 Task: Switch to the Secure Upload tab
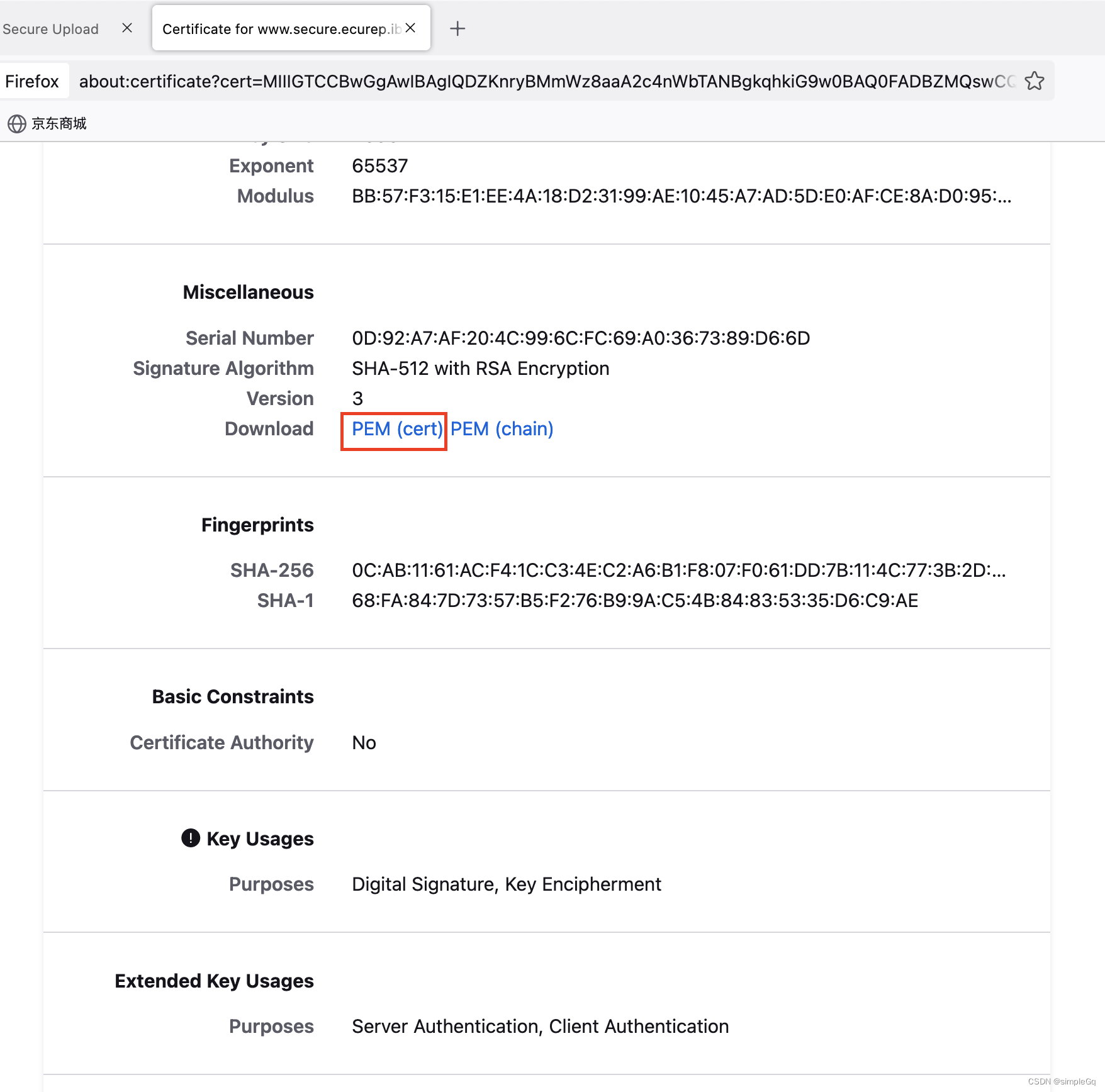[x=50, y=28]
